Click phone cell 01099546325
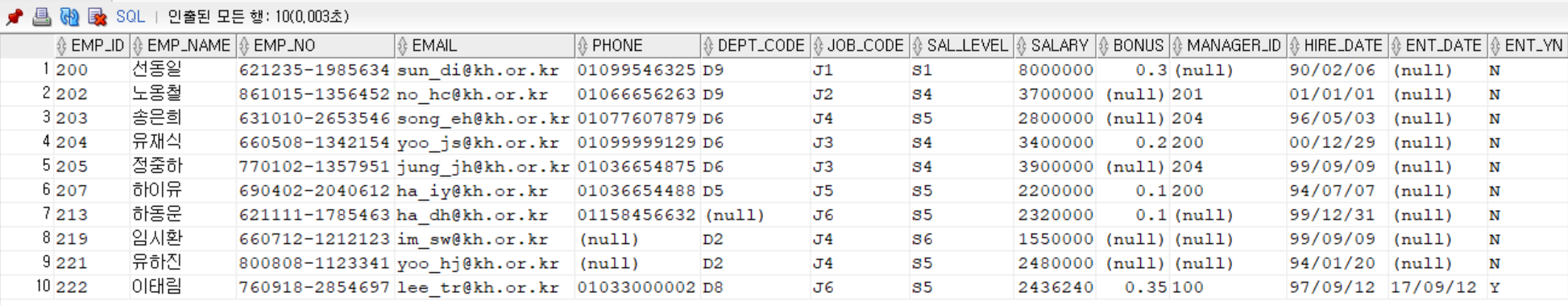 (x=637, y=70)
